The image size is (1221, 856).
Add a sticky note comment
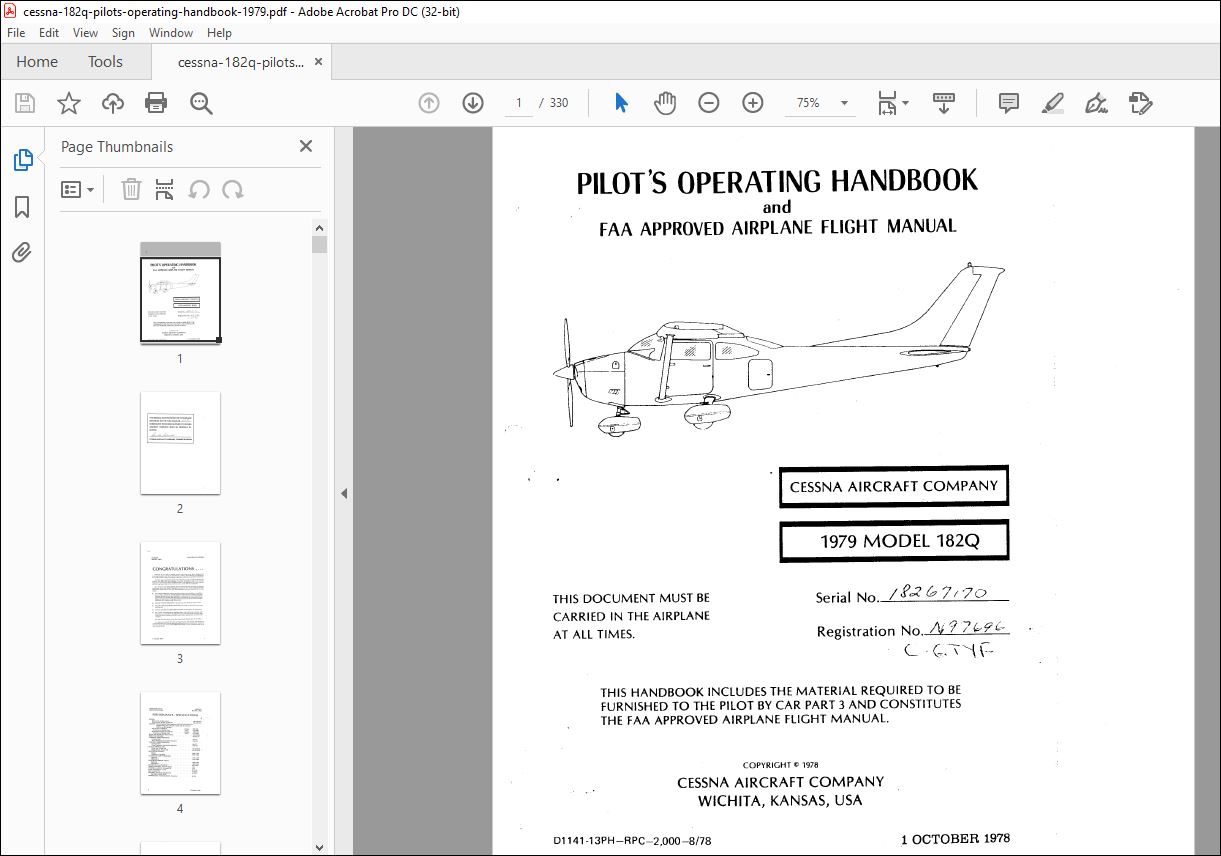click(1009, 103)
